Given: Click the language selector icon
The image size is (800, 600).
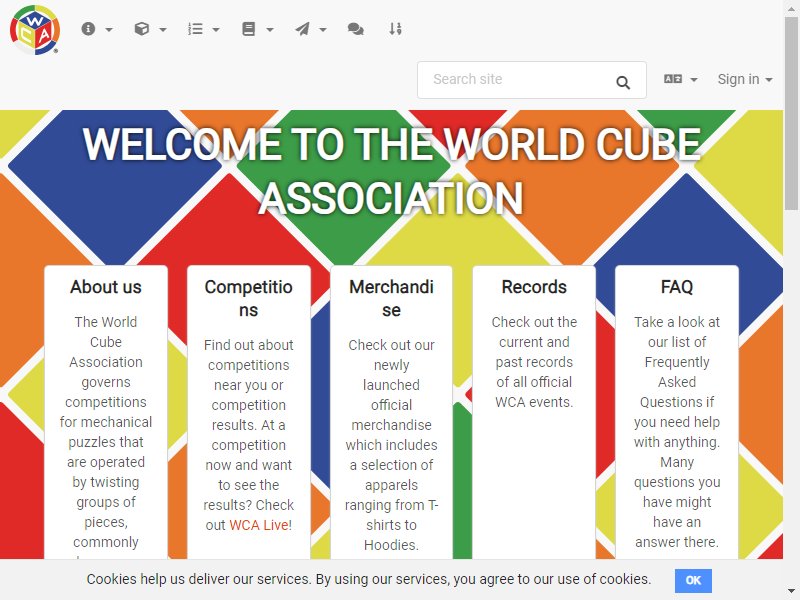Looking at the screenshot, I should 673,79.
